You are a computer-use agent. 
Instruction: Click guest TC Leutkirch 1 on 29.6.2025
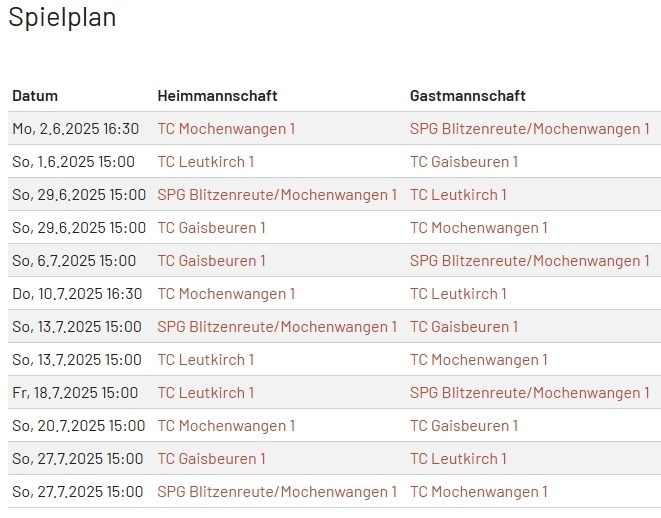[458, 194]
